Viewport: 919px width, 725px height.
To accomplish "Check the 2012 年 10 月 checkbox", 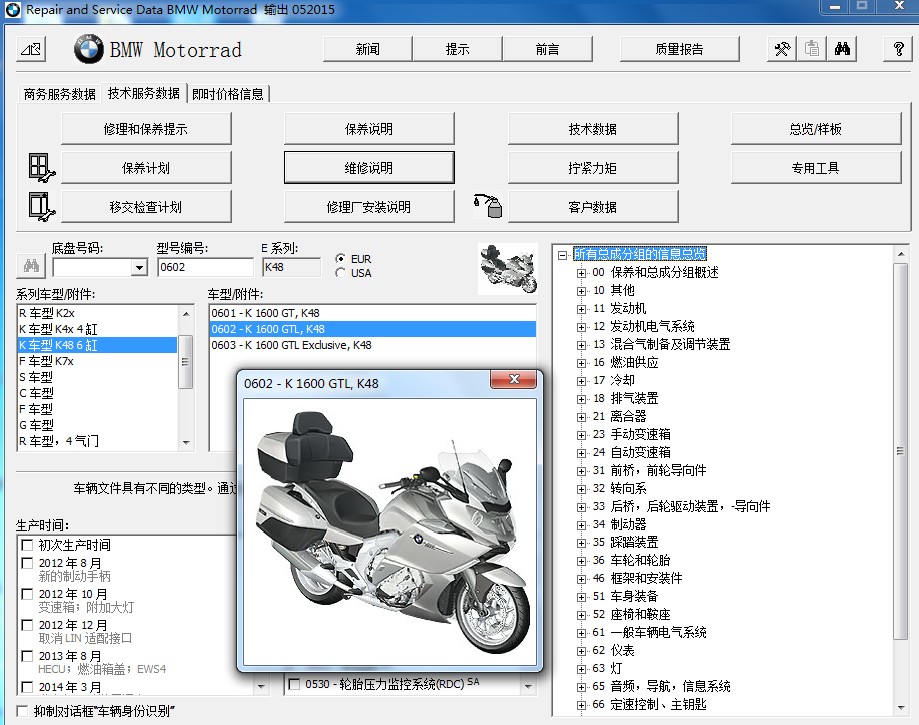I will tap(27, 594).
